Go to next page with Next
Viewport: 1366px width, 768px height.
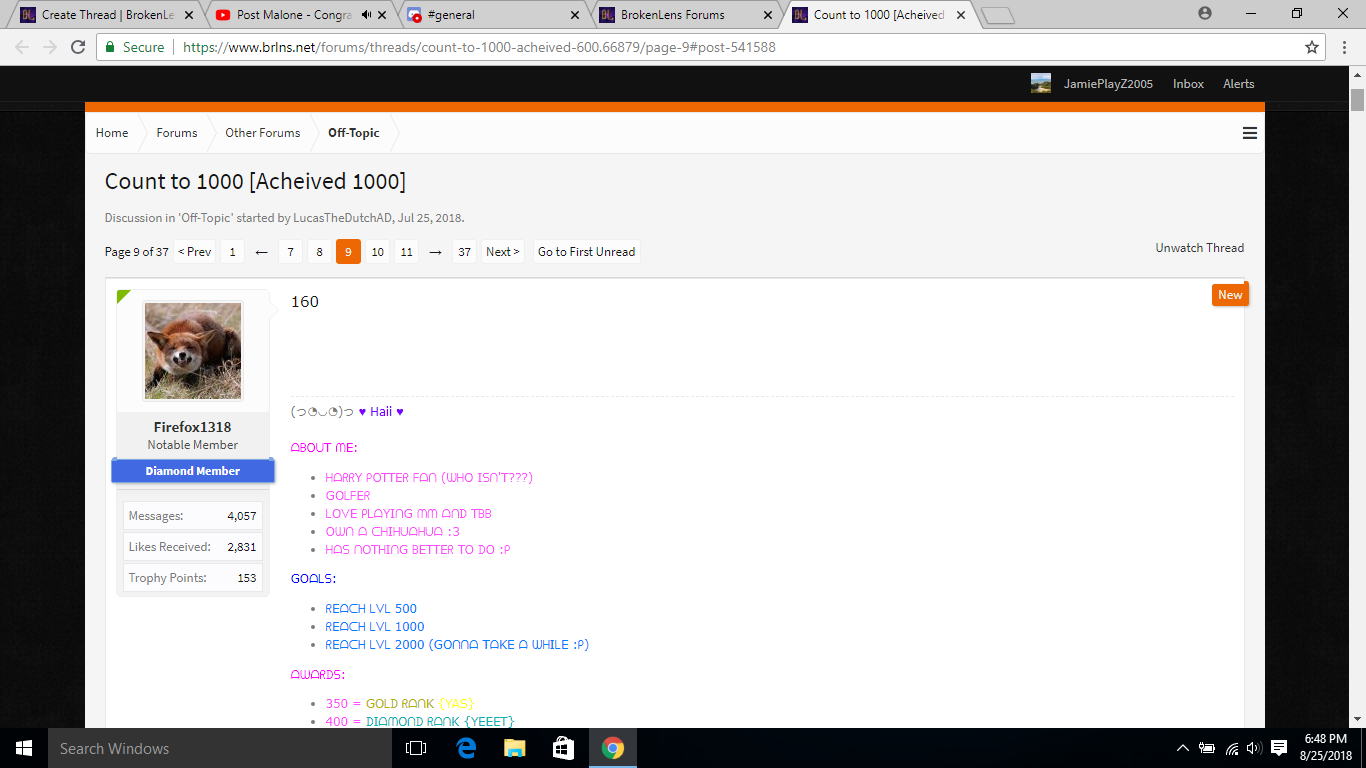click(x=502, y=252)
